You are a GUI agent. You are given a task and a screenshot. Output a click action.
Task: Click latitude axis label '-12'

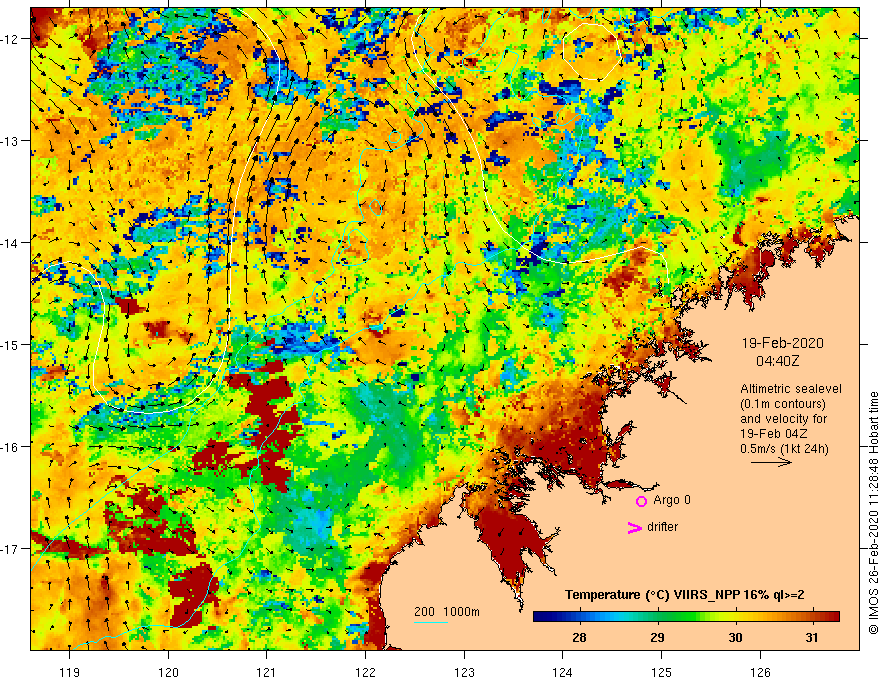10,39
